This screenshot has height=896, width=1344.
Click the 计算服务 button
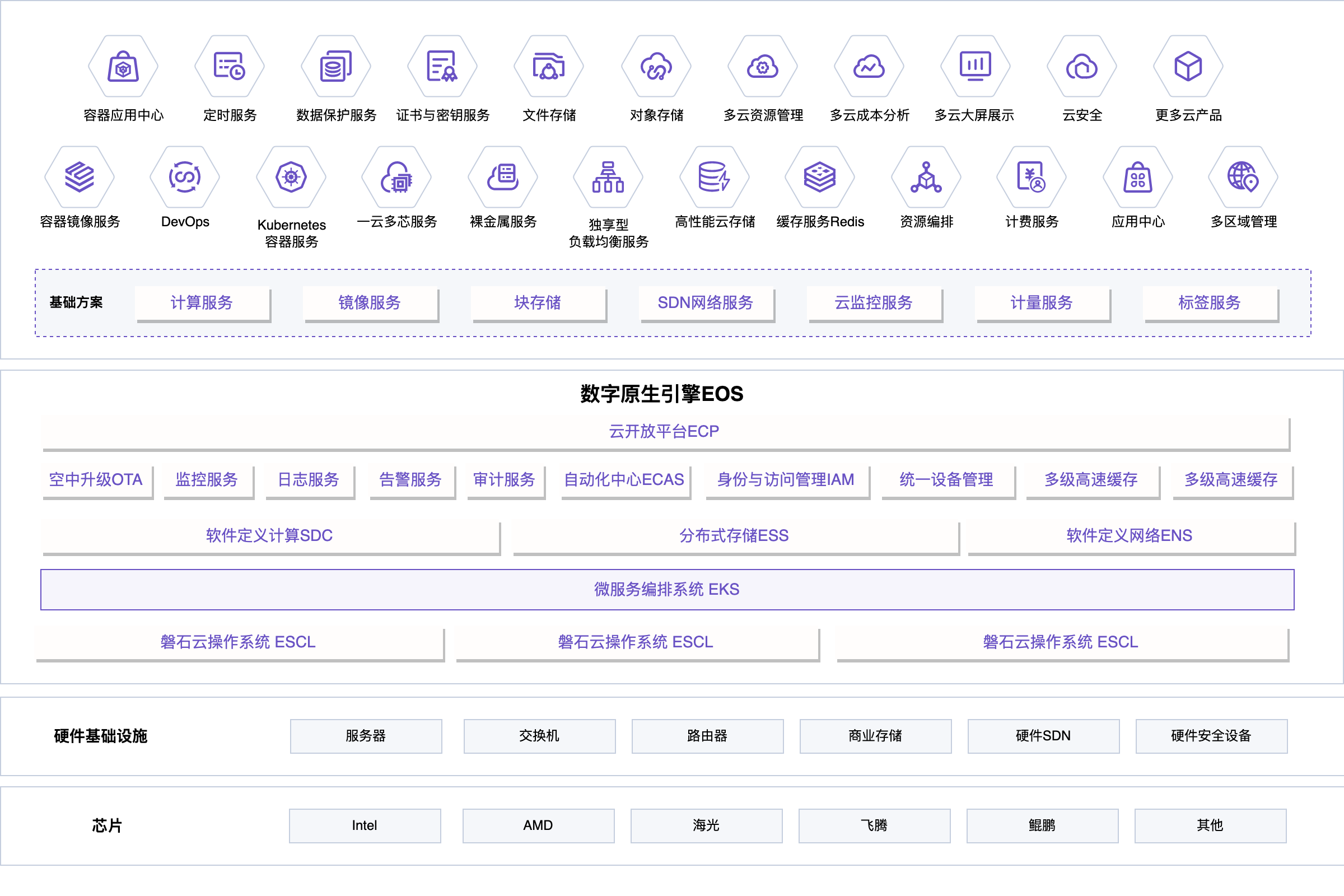[202, 303]
